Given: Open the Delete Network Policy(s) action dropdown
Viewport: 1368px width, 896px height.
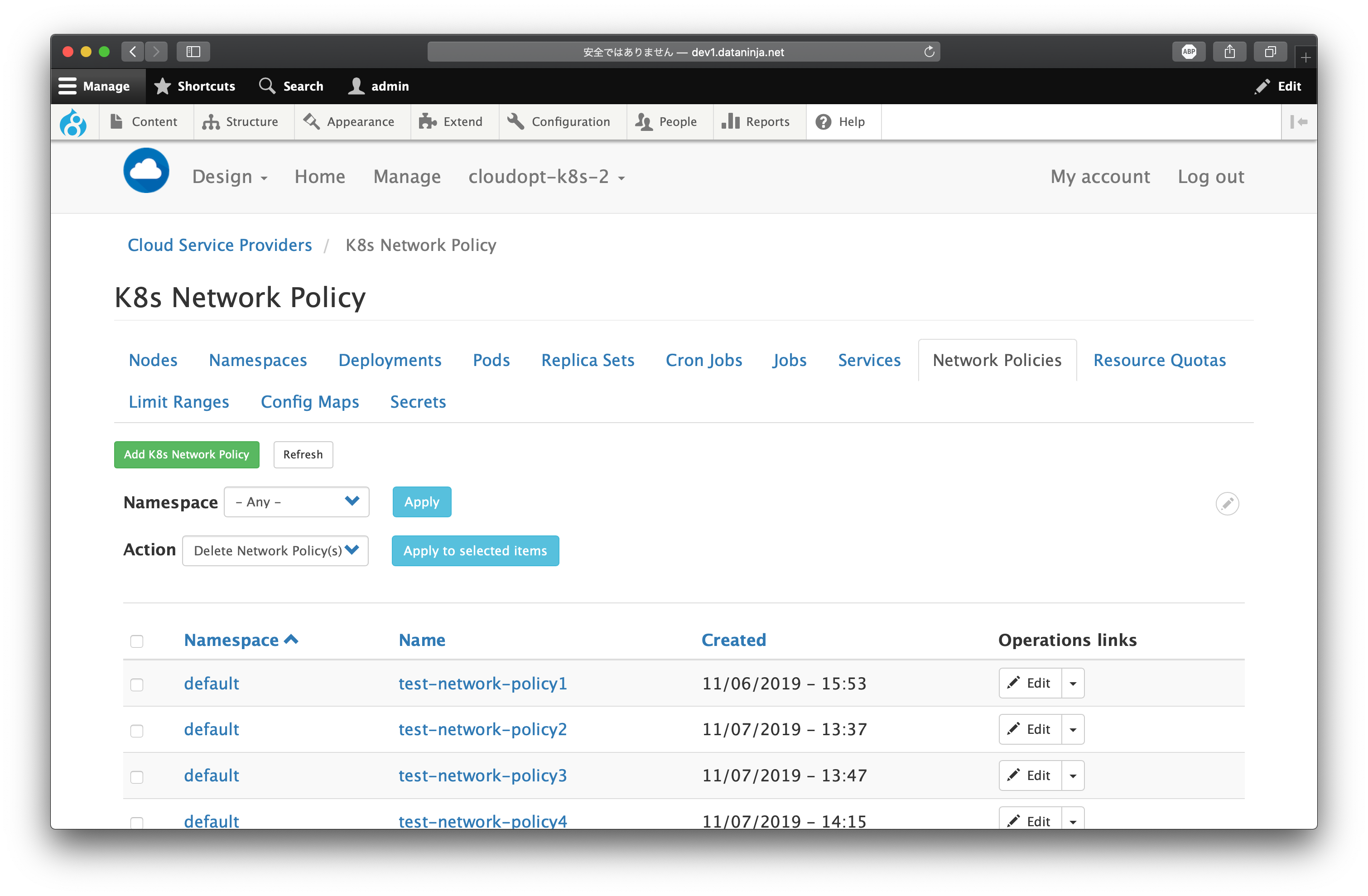Looking at the screenshot, I should (x=275, y=550).
